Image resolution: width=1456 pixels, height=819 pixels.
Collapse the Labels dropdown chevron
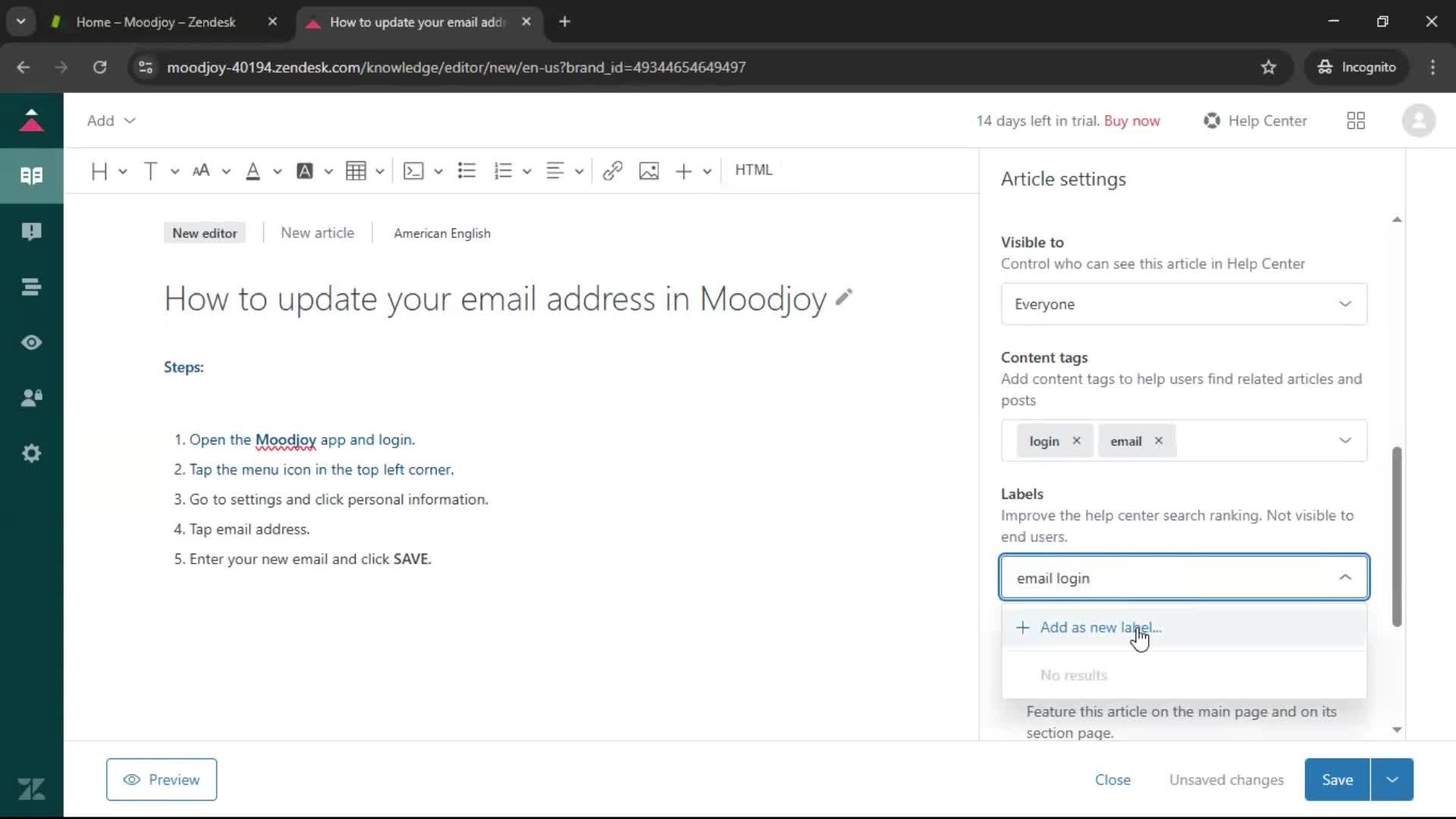click(x=1345, y=577)
